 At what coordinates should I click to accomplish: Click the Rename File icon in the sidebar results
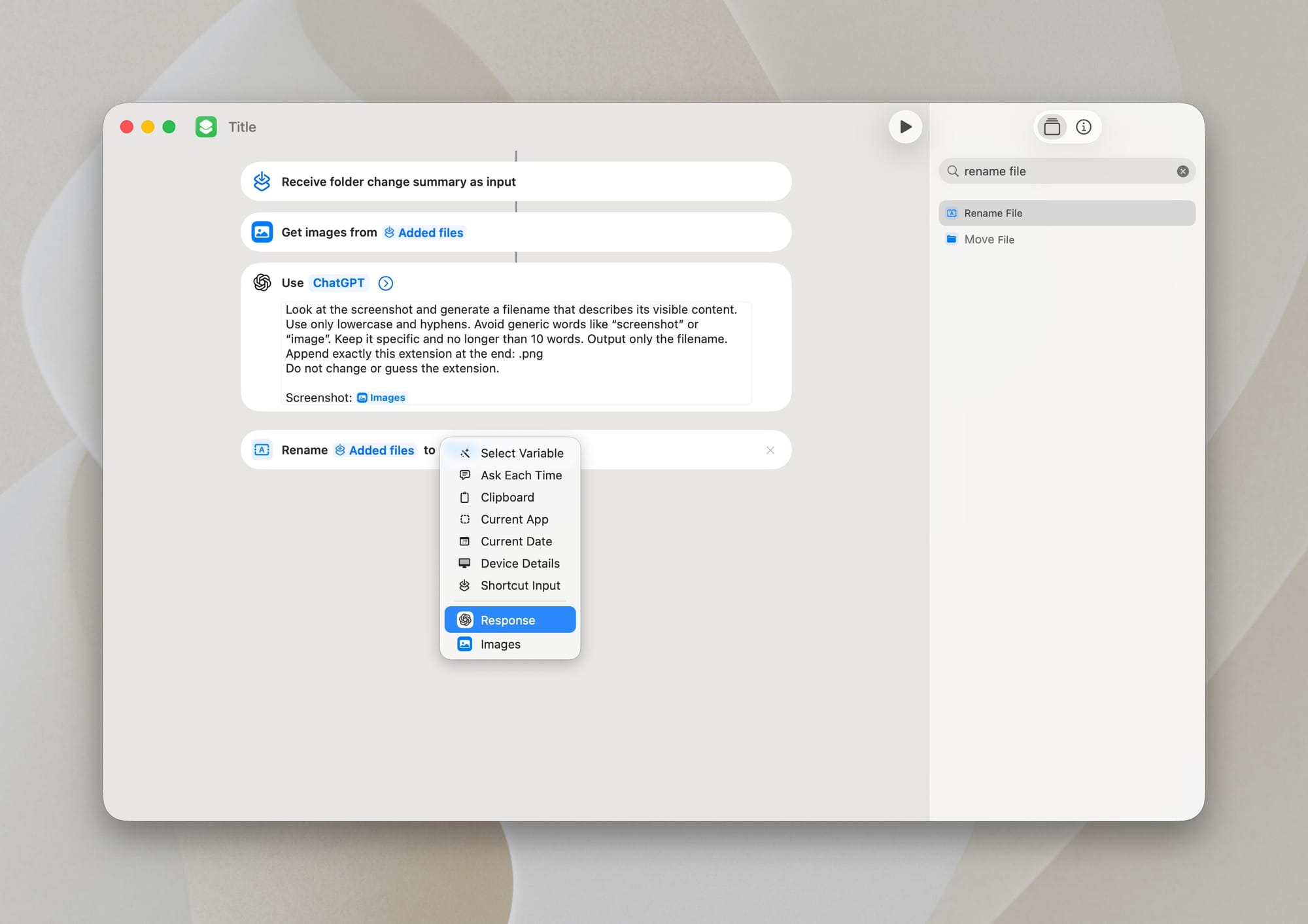click(952, 213)
